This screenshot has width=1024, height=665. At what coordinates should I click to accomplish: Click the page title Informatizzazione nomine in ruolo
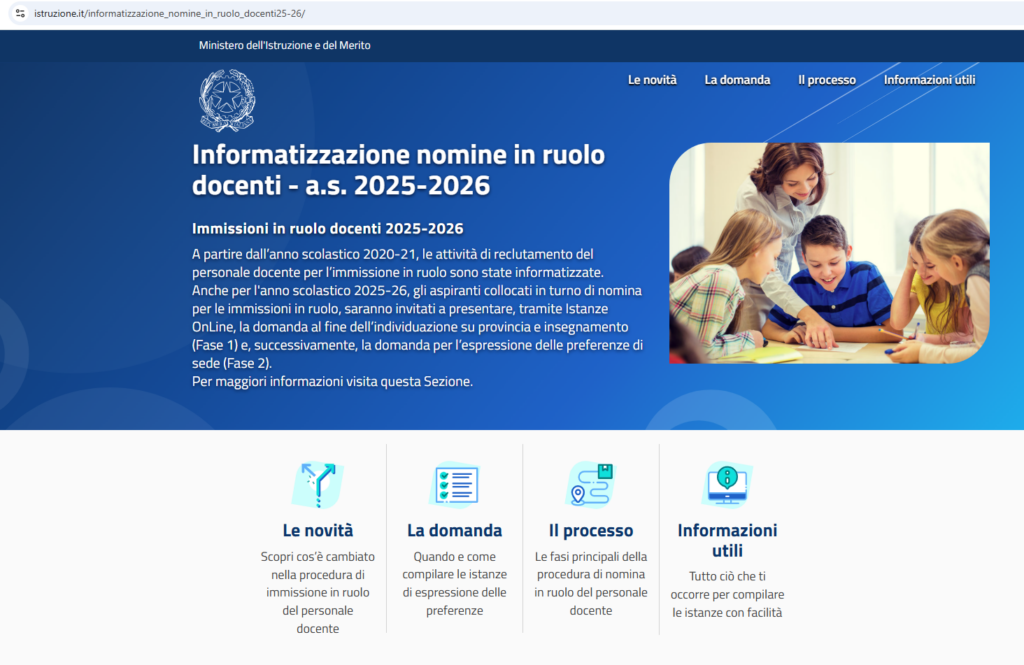click(x=398, y=170)
